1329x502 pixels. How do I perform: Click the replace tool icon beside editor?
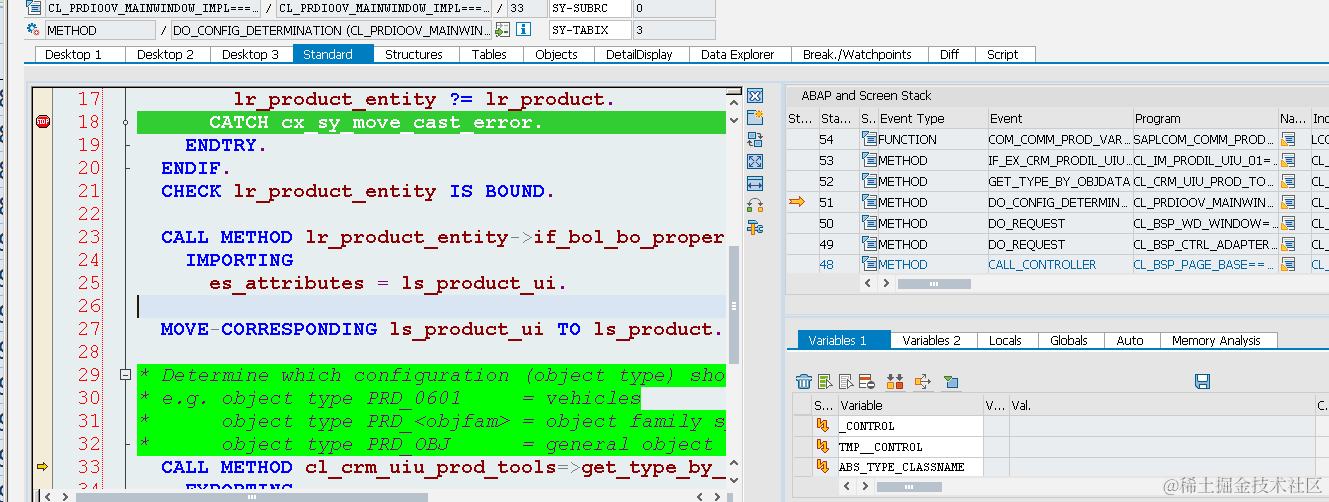click(755, 140)
